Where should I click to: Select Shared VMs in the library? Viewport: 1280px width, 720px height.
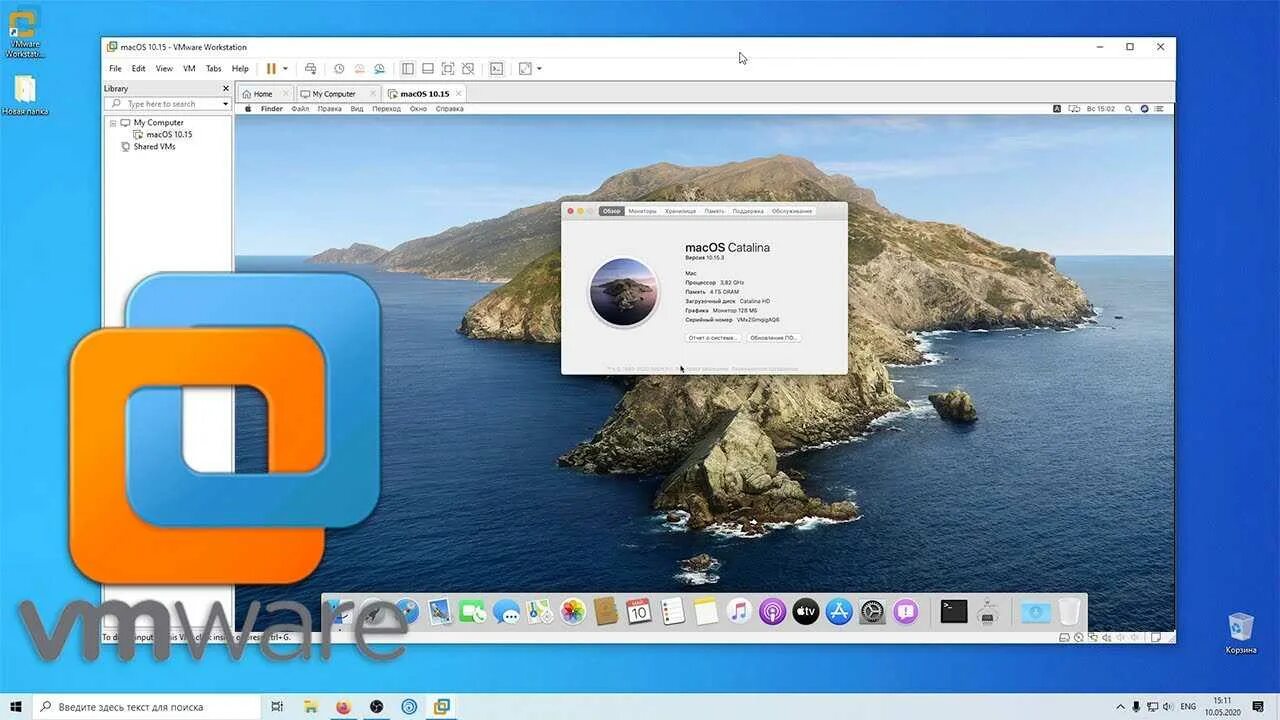pos(154,146)
